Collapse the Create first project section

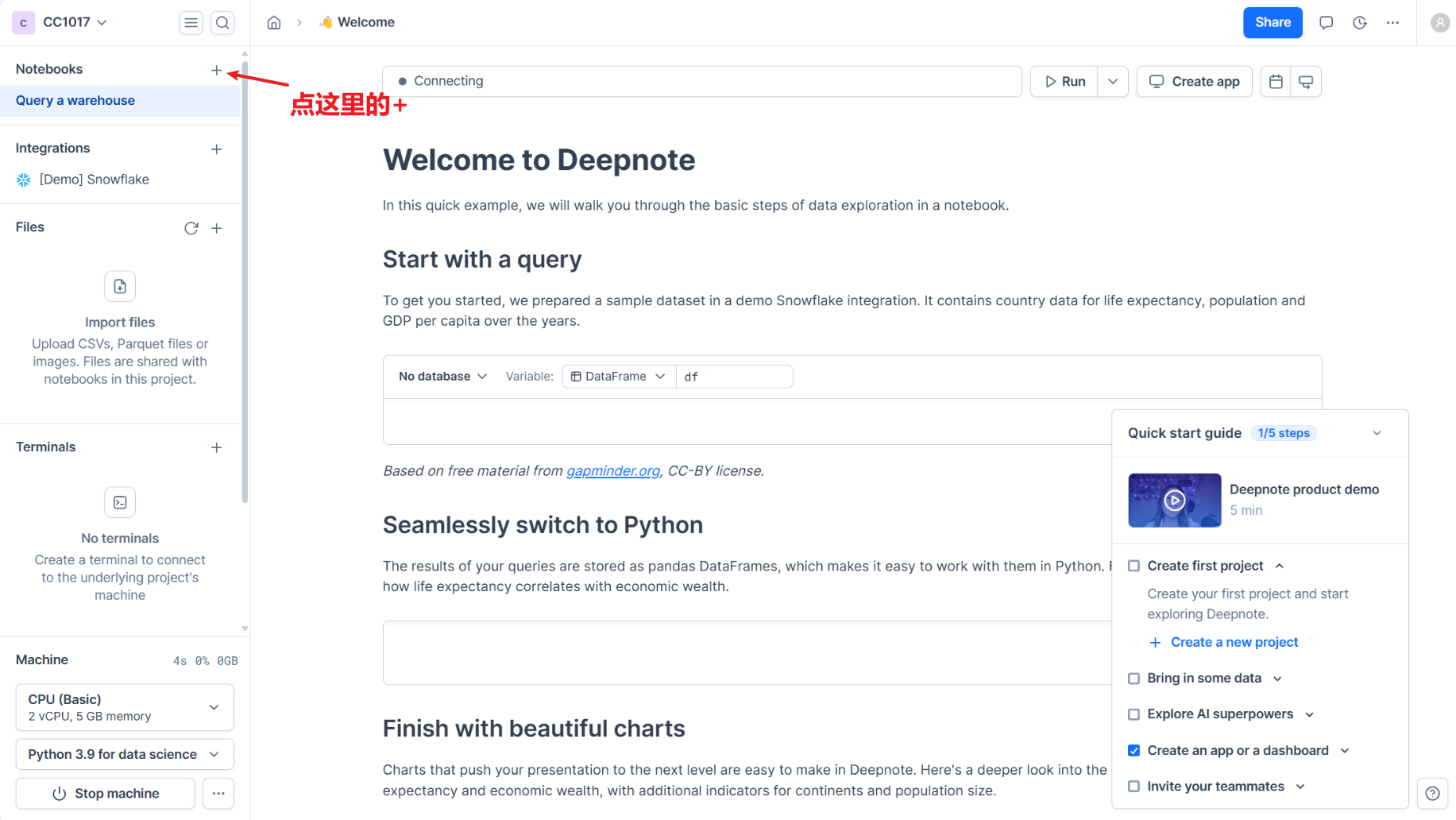[1280, 566]
